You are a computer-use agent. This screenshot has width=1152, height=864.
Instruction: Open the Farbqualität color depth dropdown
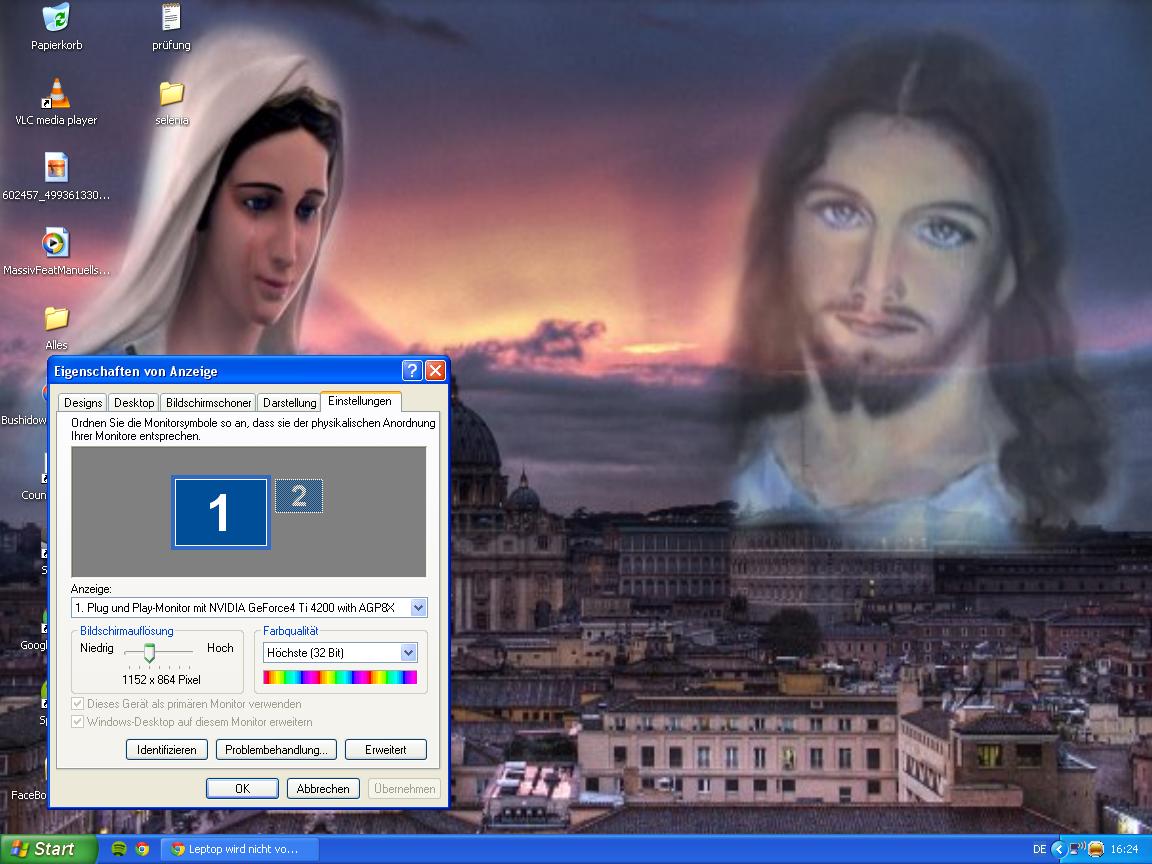click(x=408, y=653)
